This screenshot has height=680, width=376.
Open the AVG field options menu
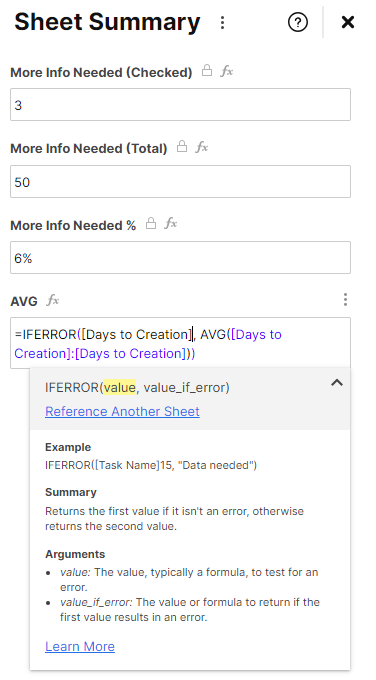345,300
